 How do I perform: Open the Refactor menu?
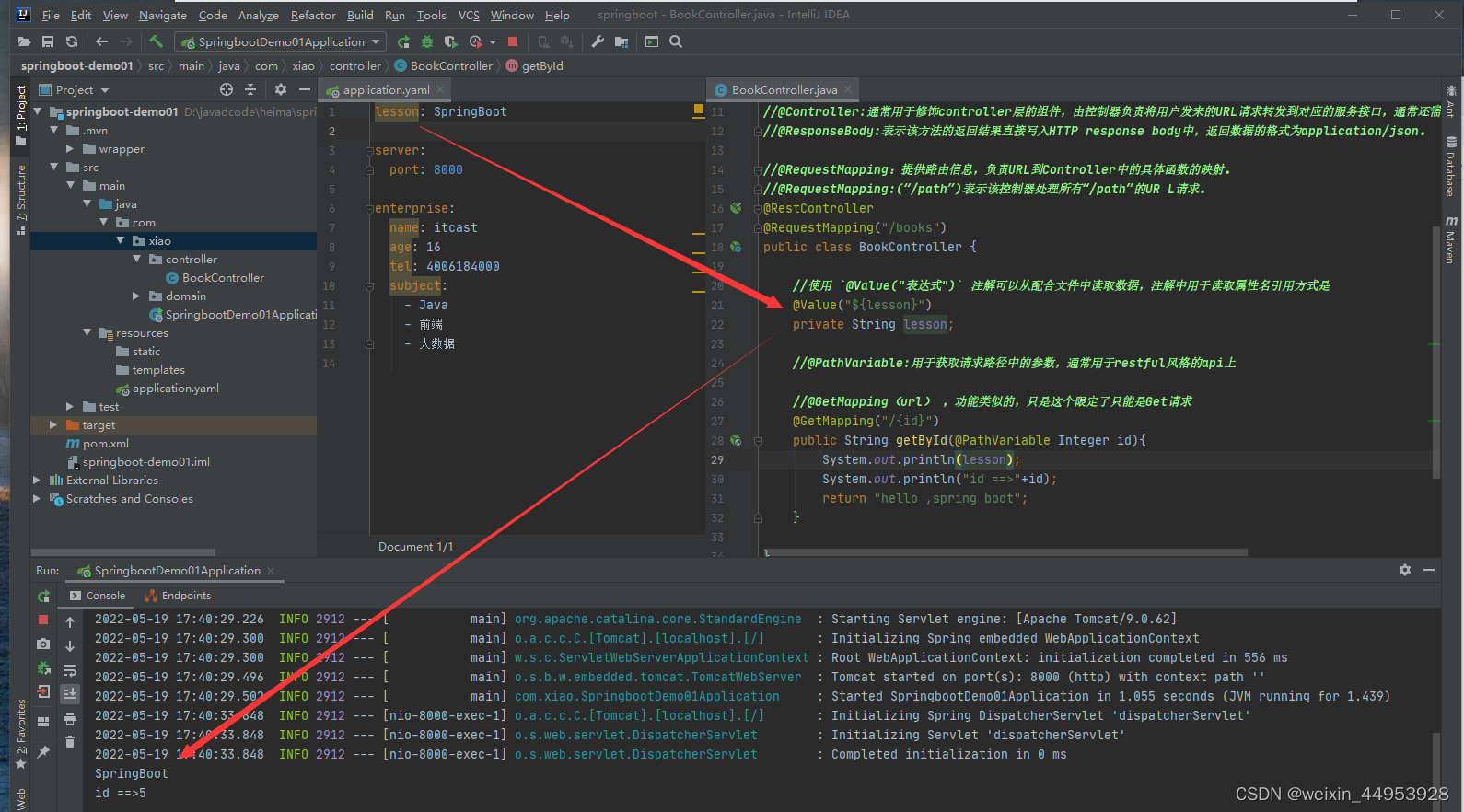coord(313,15)
